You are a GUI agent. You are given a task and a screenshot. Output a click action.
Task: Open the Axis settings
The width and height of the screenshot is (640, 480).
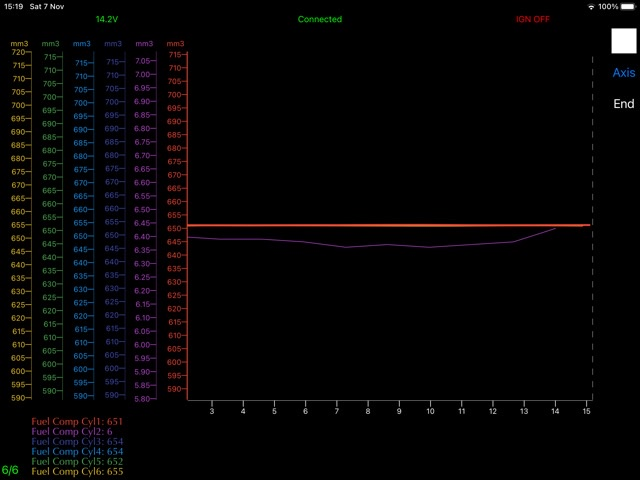click(x=624, y=73)
